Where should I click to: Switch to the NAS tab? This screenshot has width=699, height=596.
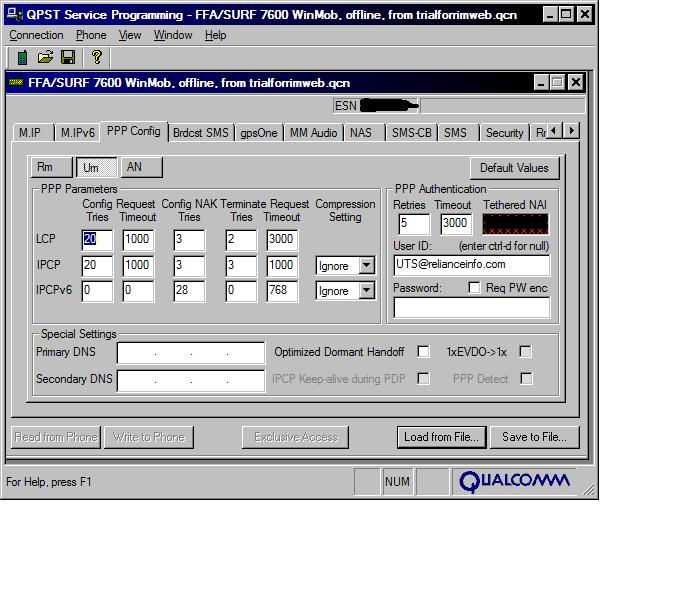(x=363, y=133)
